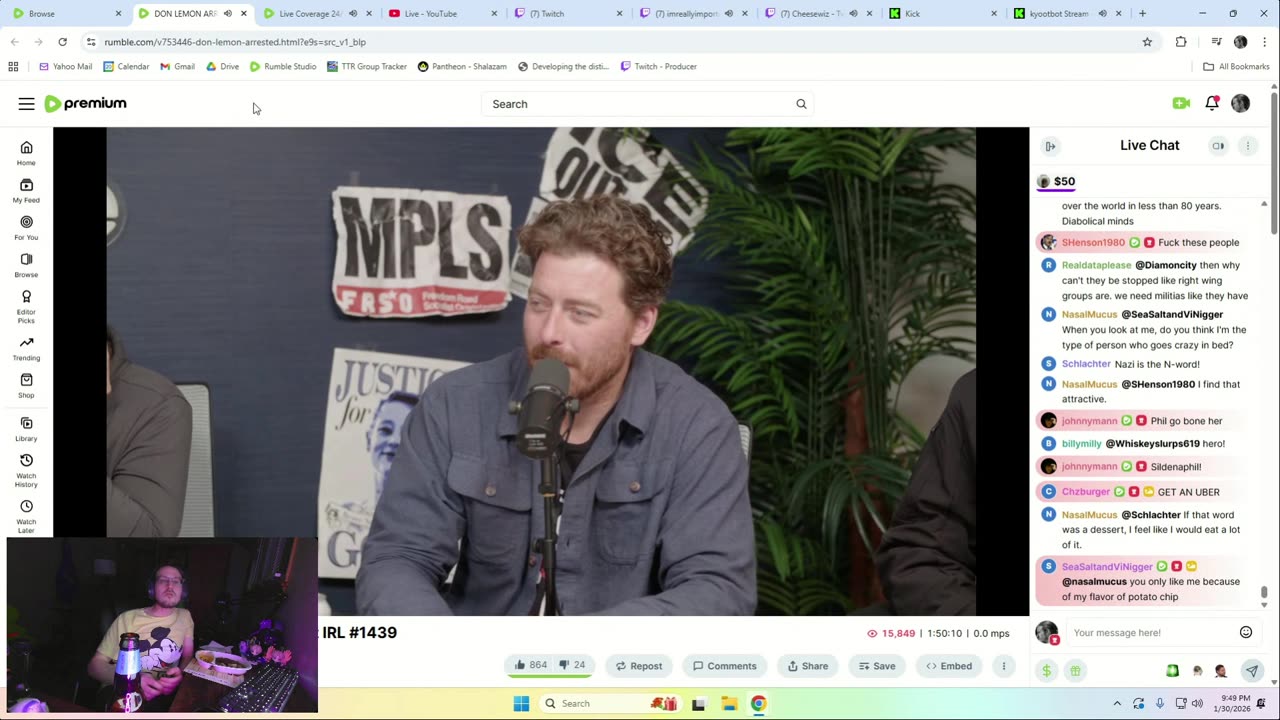The image size is (1280, 720).
Task: Click the green upload camera icon
Action: pyautogui.click(x=1181, y=103)
